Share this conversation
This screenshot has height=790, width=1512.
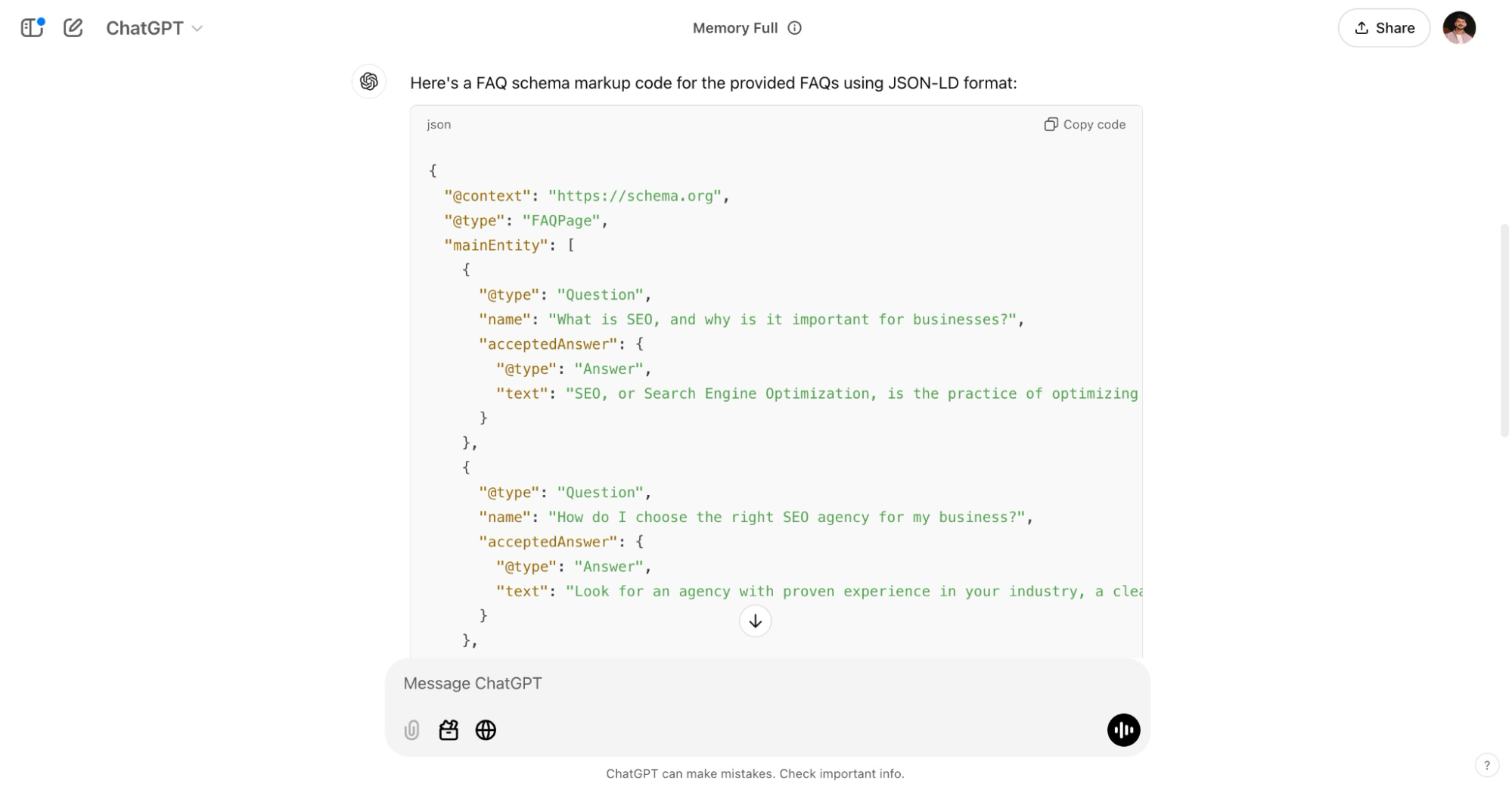point(1383,28)
